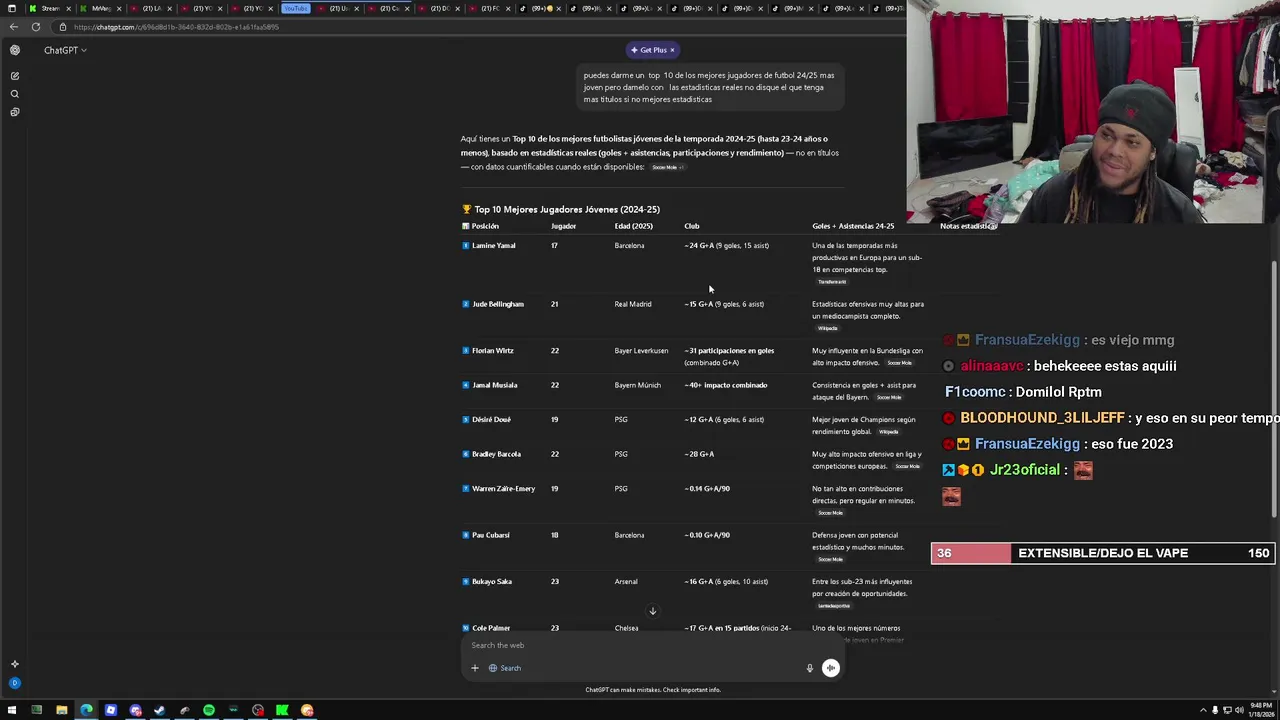Click the microphone dictation icon in the composer

point(810,668)
